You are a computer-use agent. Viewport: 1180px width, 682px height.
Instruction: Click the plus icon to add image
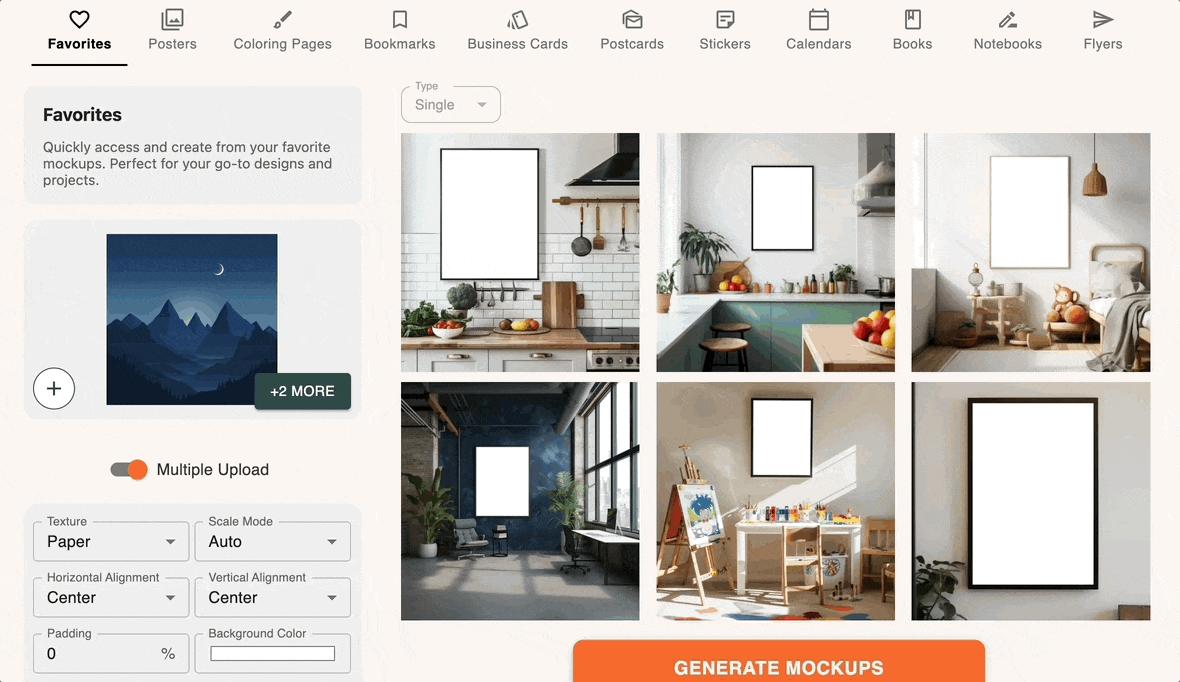tap(54, 388)
